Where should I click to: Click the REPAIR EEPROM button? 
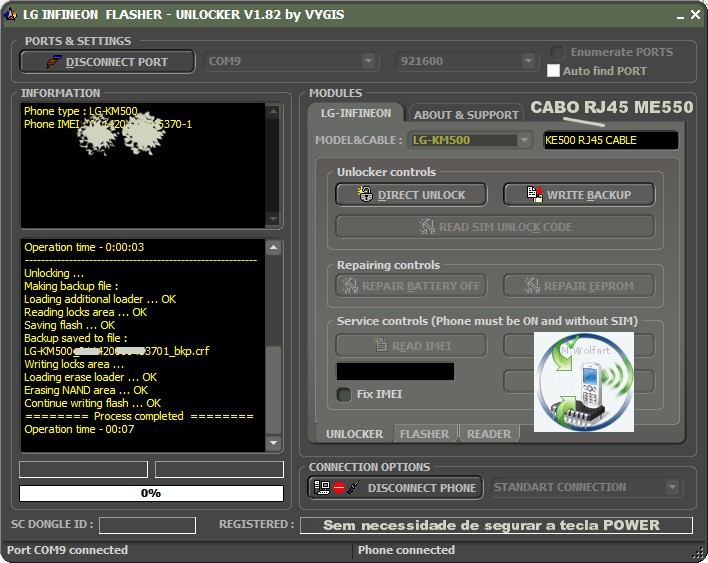point(579,286)
